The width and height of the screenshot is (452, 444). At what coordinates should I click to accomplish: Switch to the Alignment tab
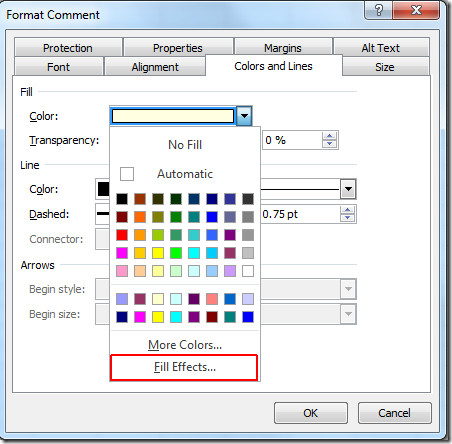[x=155, y=67]
